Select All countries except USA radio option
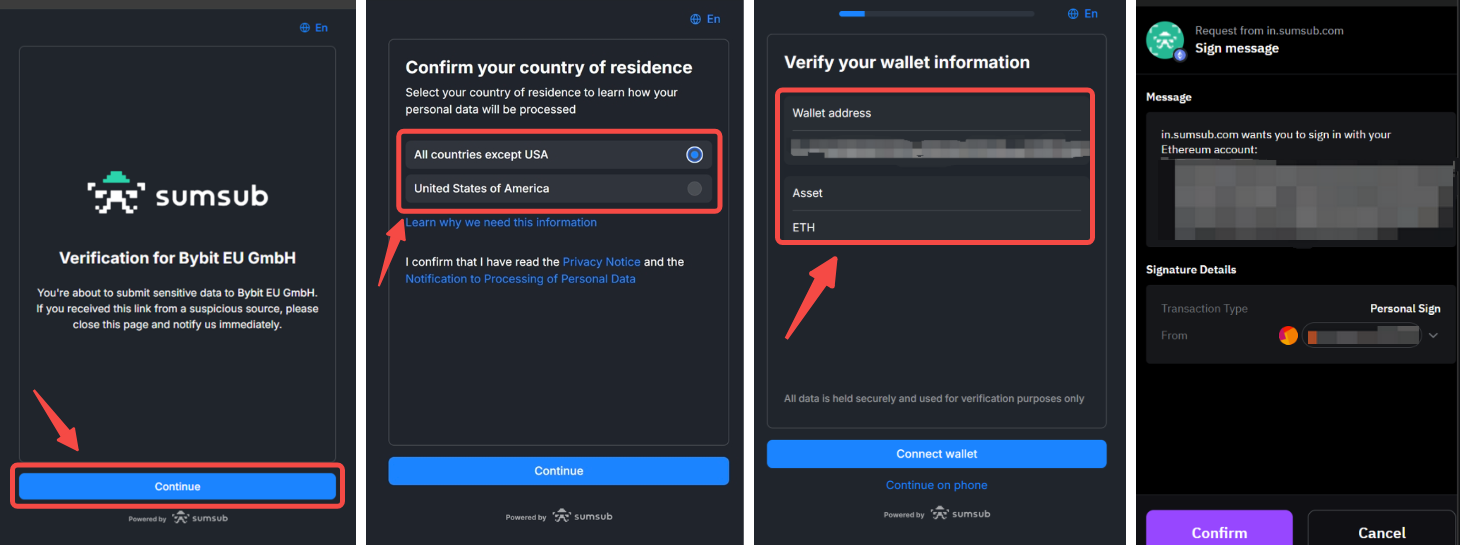The width and height of the screenshot is (1460, 545). pos(694,155)
